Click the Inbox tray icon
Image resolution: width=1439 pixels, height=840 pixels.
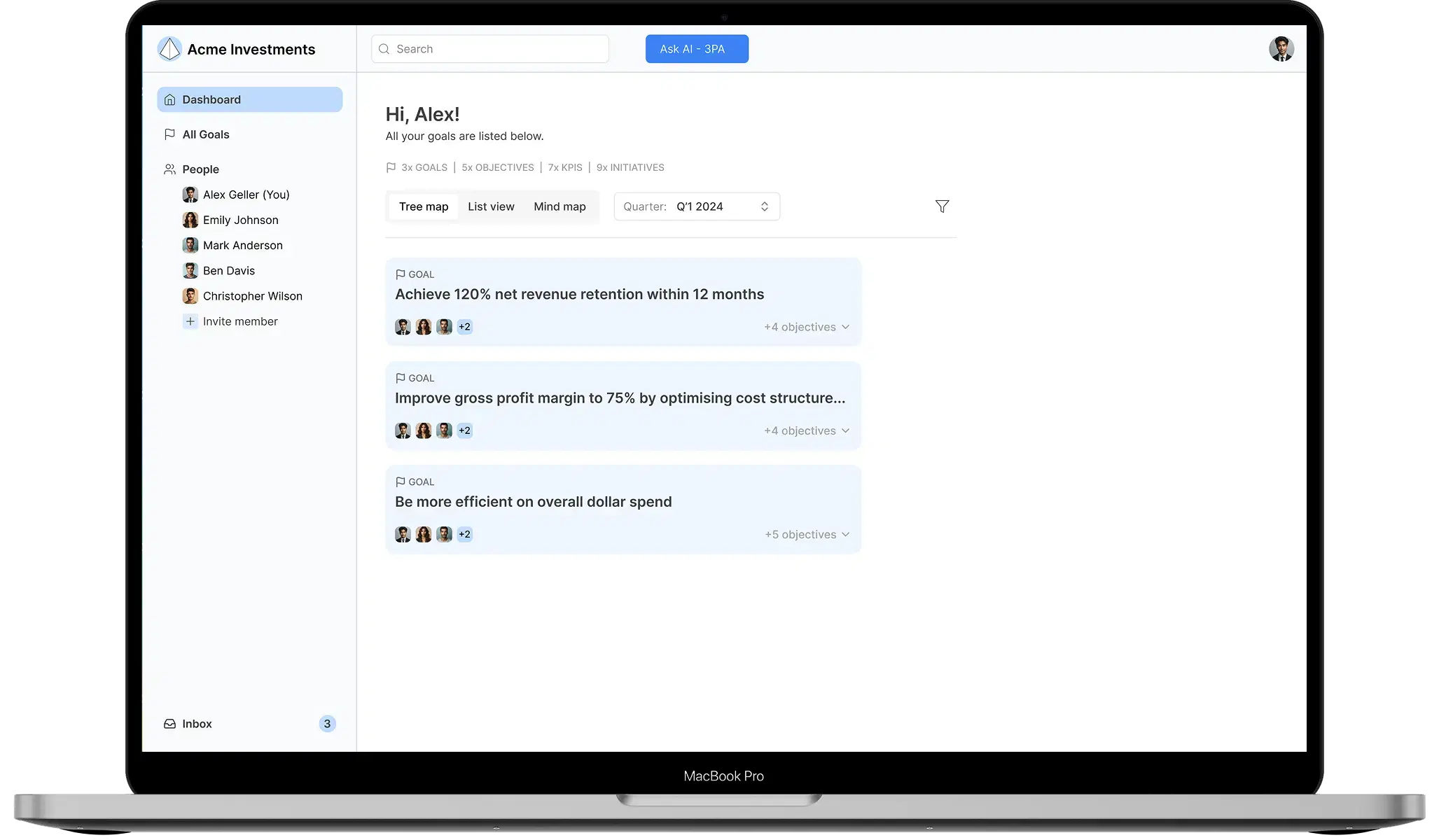click(x=169, y=724)
